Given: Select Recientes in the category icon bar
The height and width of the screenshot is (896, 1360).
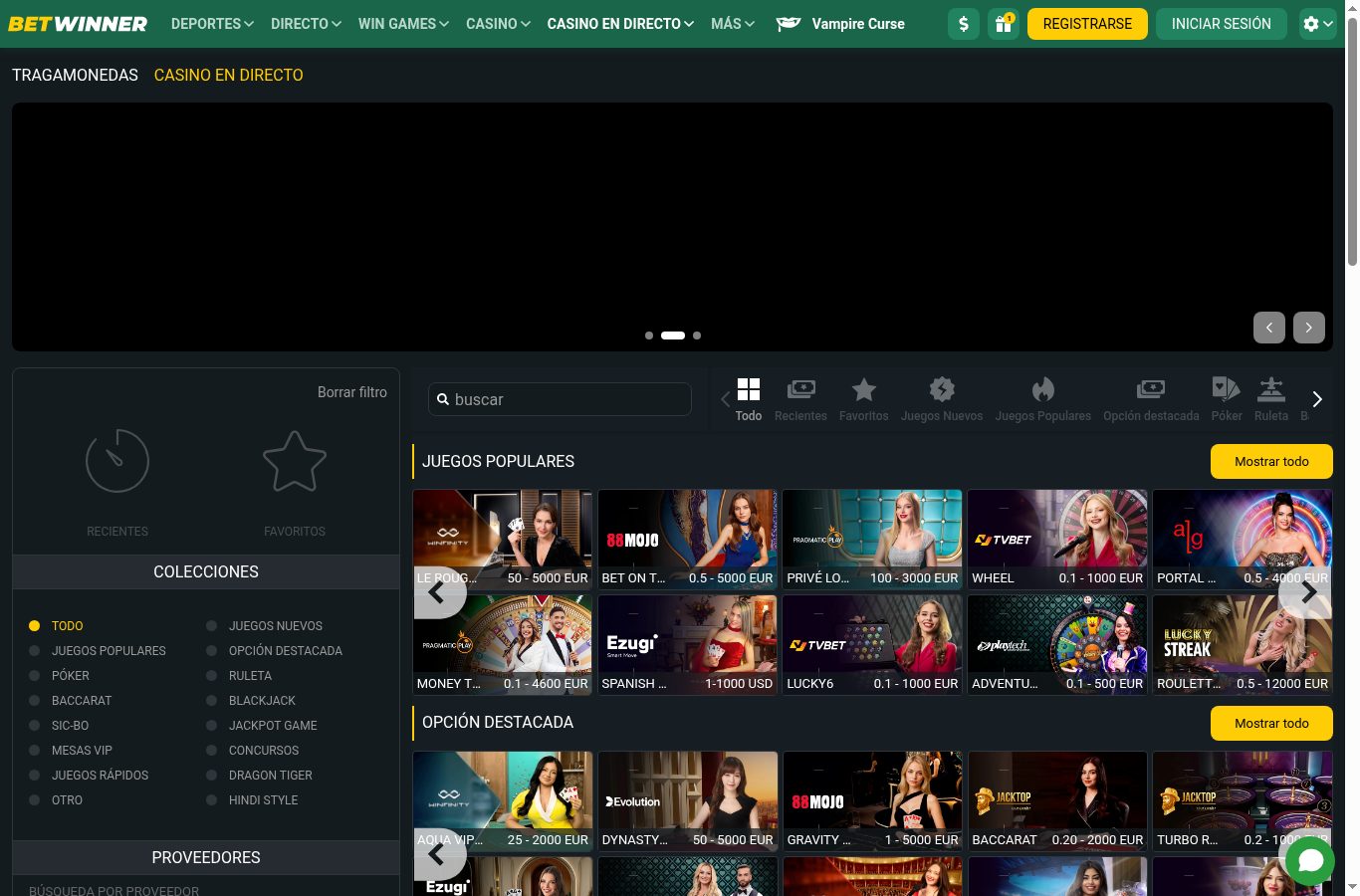Looking at the screenshot, I should click(800, 399).
